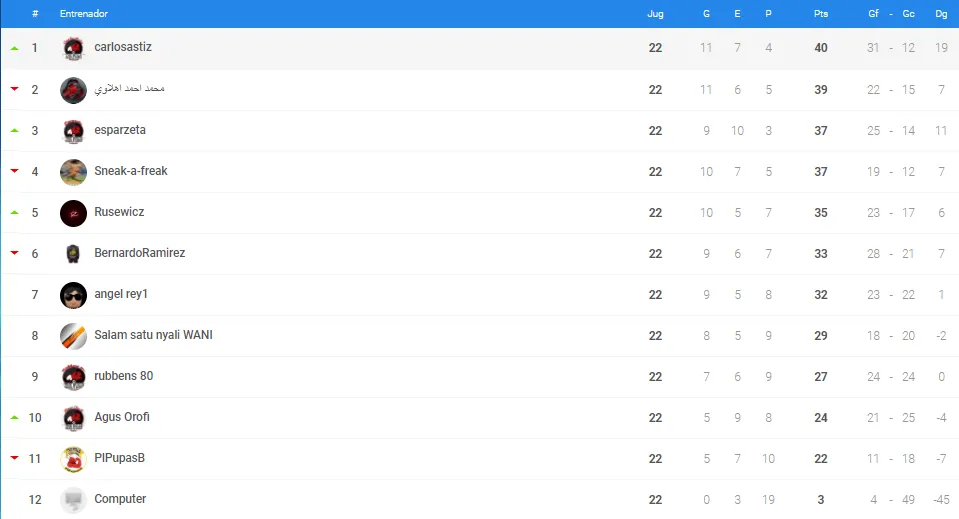959x519 pixels.
Task: Click Salam satu nyali WANI's 29 points
Action: click(x=821, y=336)
